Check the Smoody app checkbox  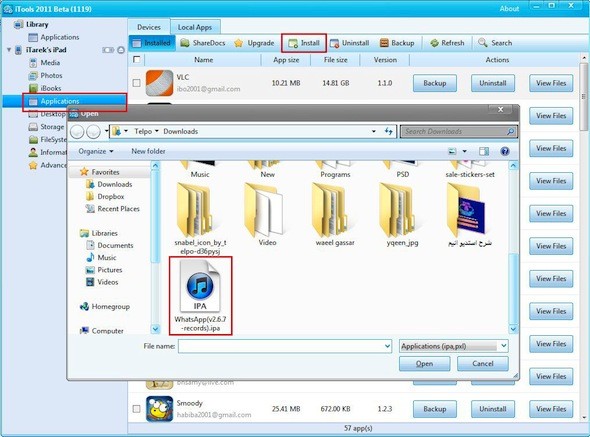137,408
